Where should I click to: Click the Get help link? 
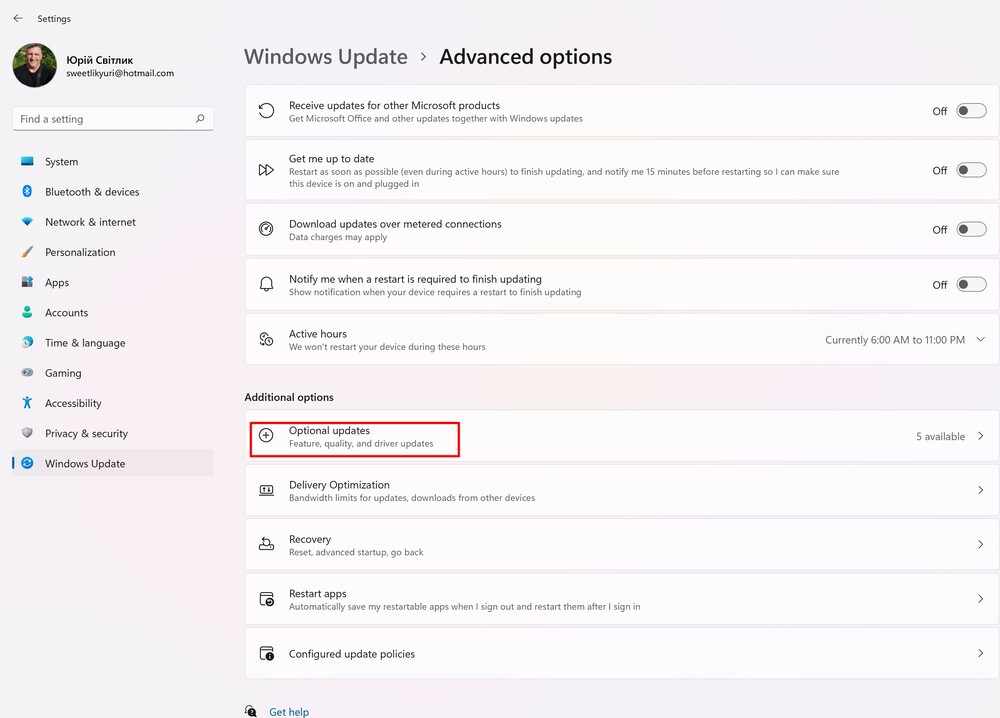[289, 711]
